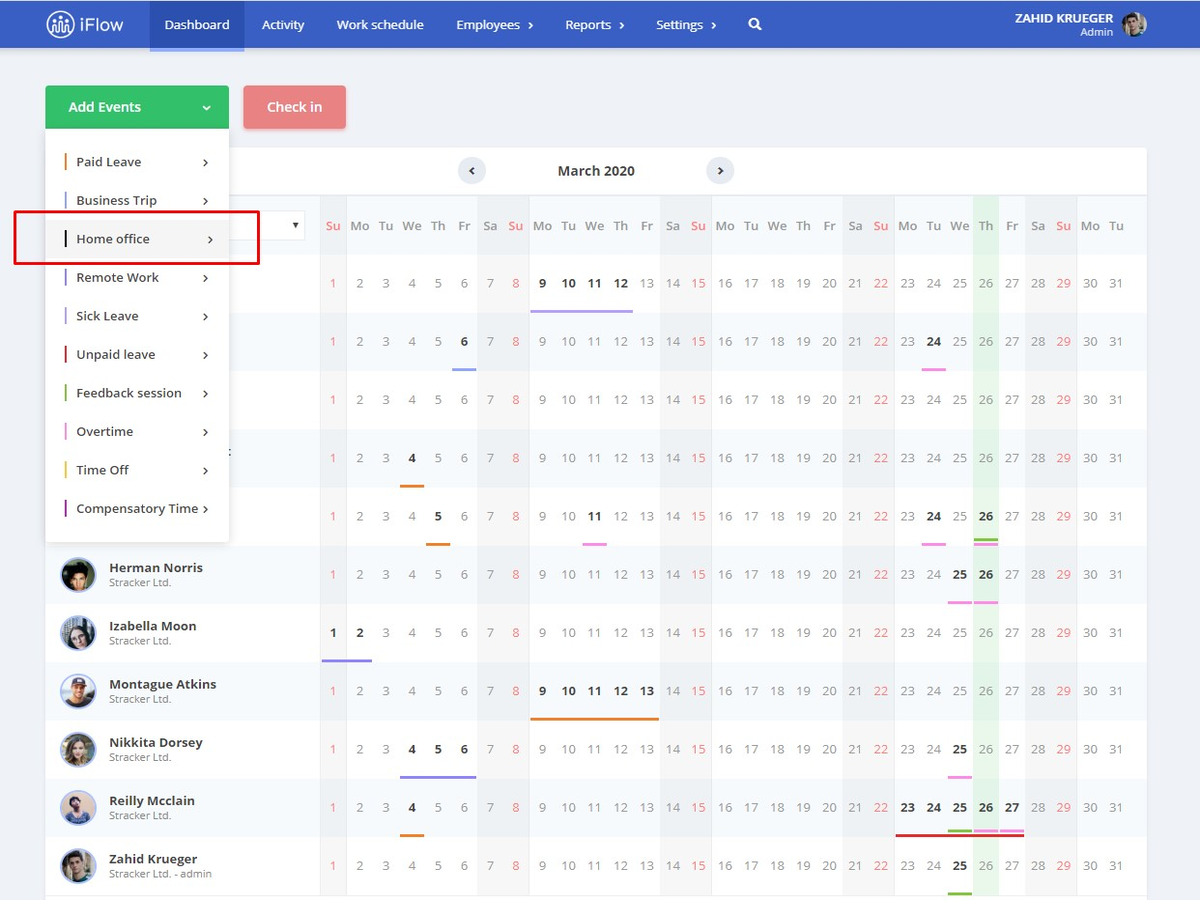
Task: Click Montague Atkins avatar
Action: pyautogui.click(x=78, y=691)
